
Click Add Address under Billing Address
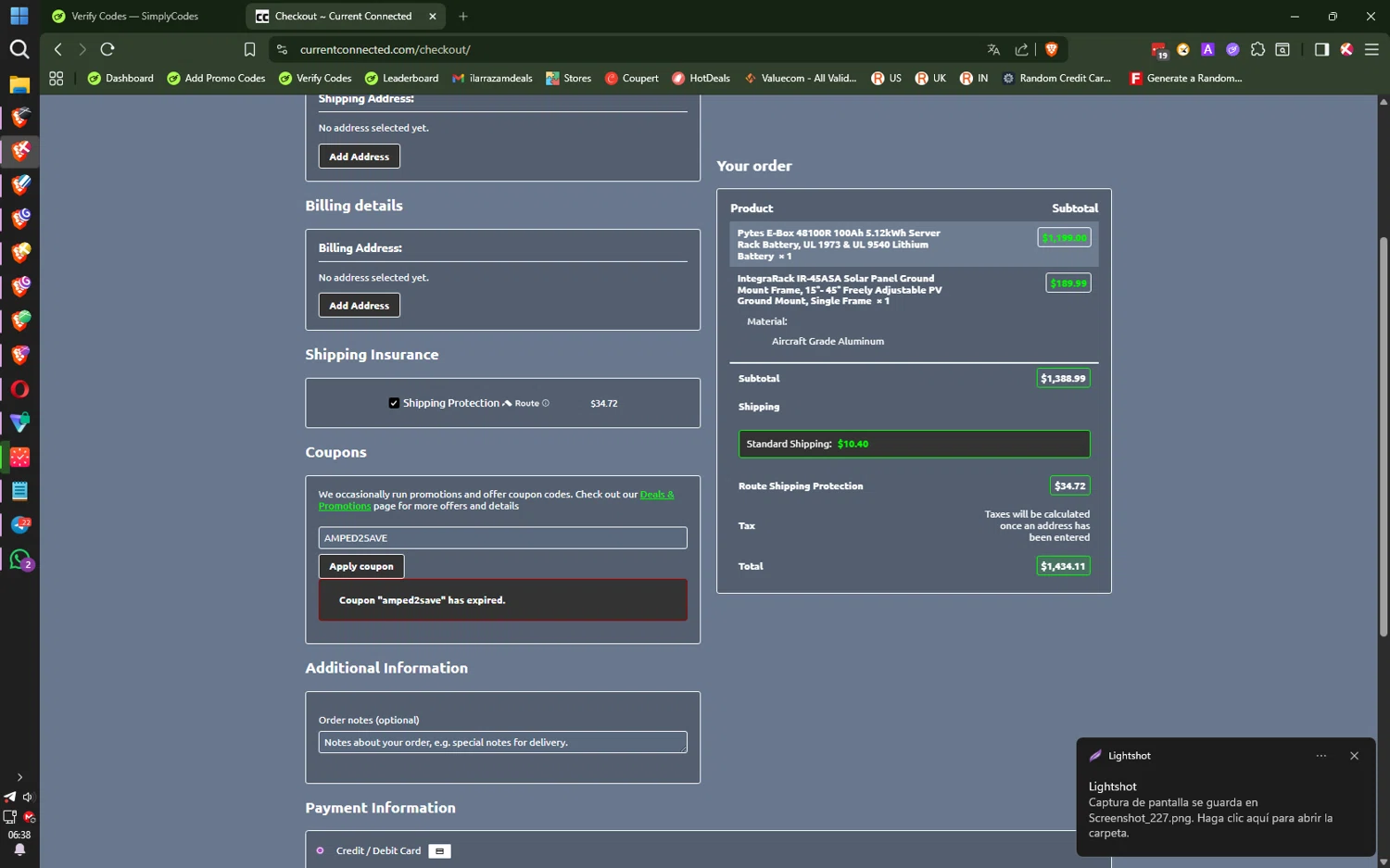click(360, 306)
